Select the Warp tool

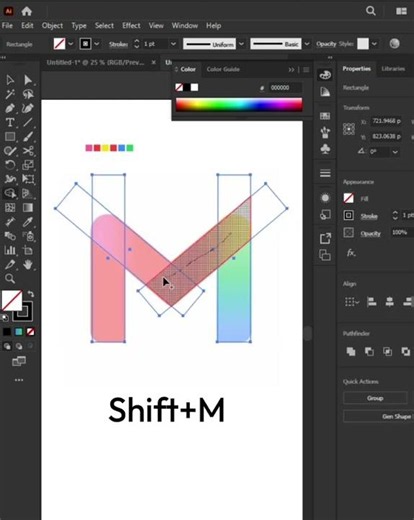[x=10, y=179]
